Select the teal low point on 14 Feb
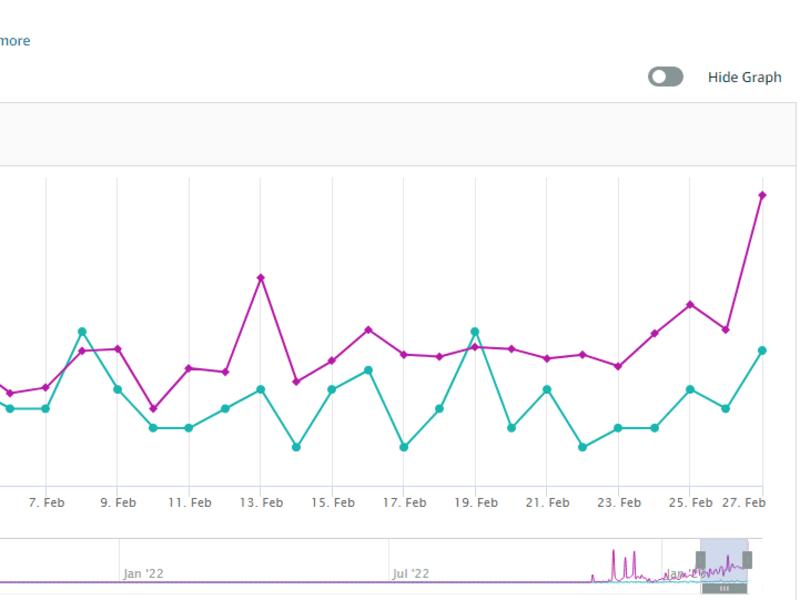800x600 pixels. [x=296, y=447]
